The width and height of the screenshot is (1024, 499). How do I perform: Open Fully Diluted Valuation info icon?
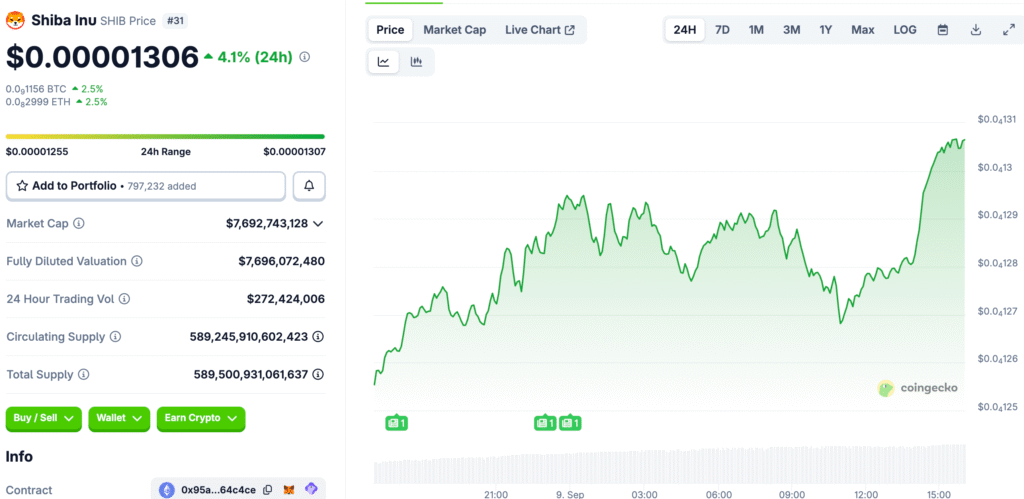click(137, 261)
